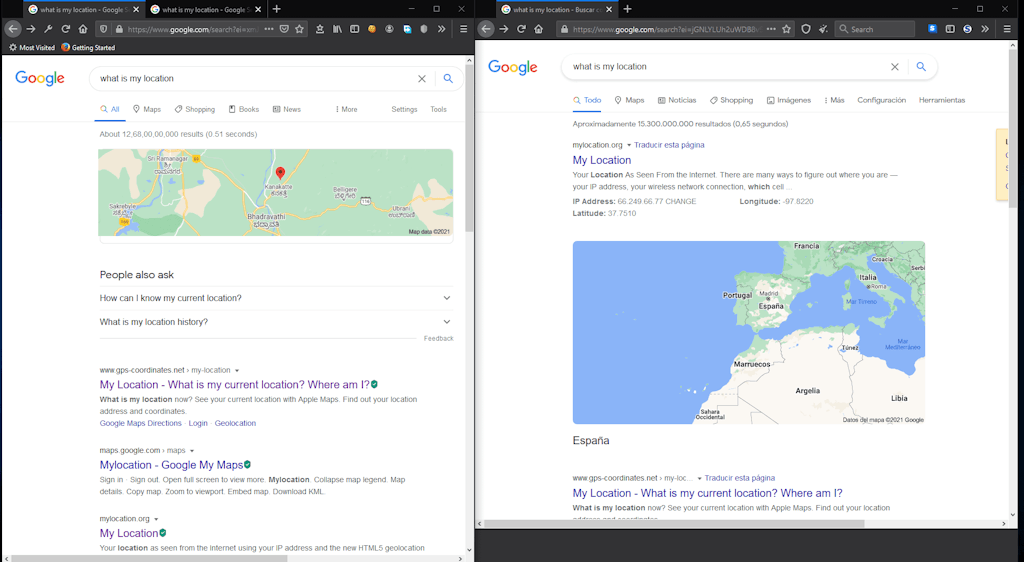
Task: Click the Kanakatte map in left window
Action: (276, 193)
